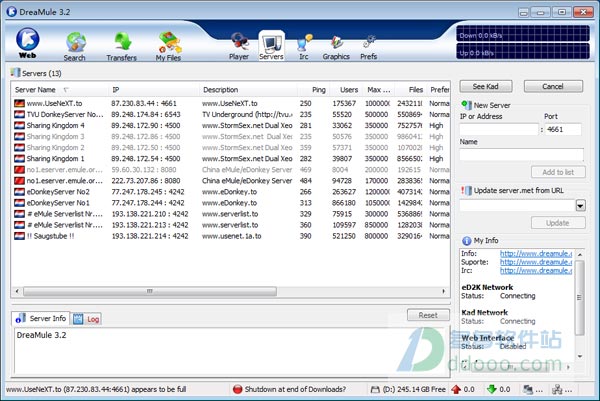Click the new server Name field

(522, 155)
